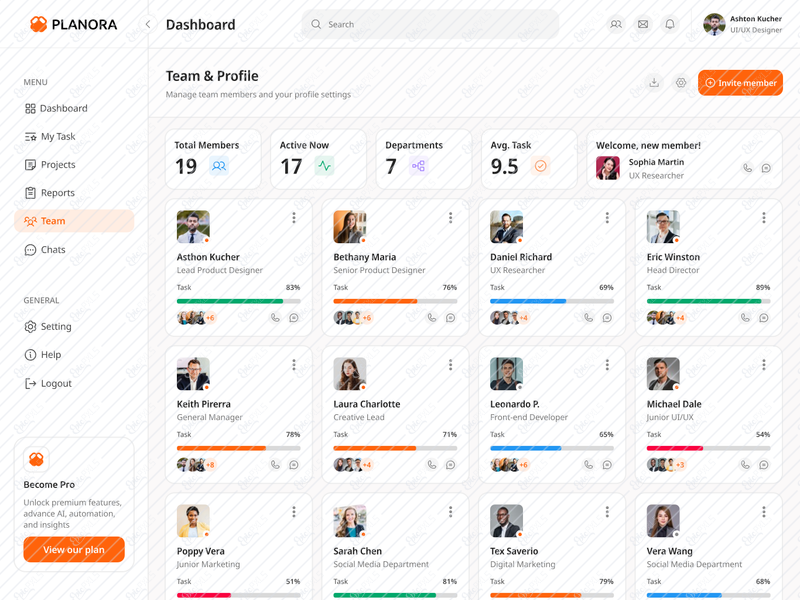Click the PLANORA logo
Screen dimensions: 800x600
pyautogui.click(x=73, y=24)
